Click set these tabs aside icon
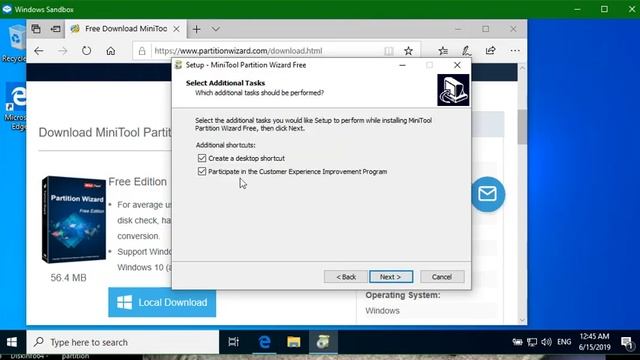The height and width of the screenshot is (360, 640). point(55,29)
